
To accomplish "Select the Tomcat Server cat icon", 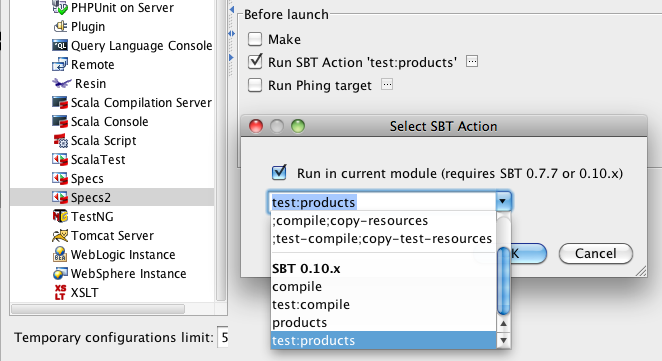I will point(60,236).
